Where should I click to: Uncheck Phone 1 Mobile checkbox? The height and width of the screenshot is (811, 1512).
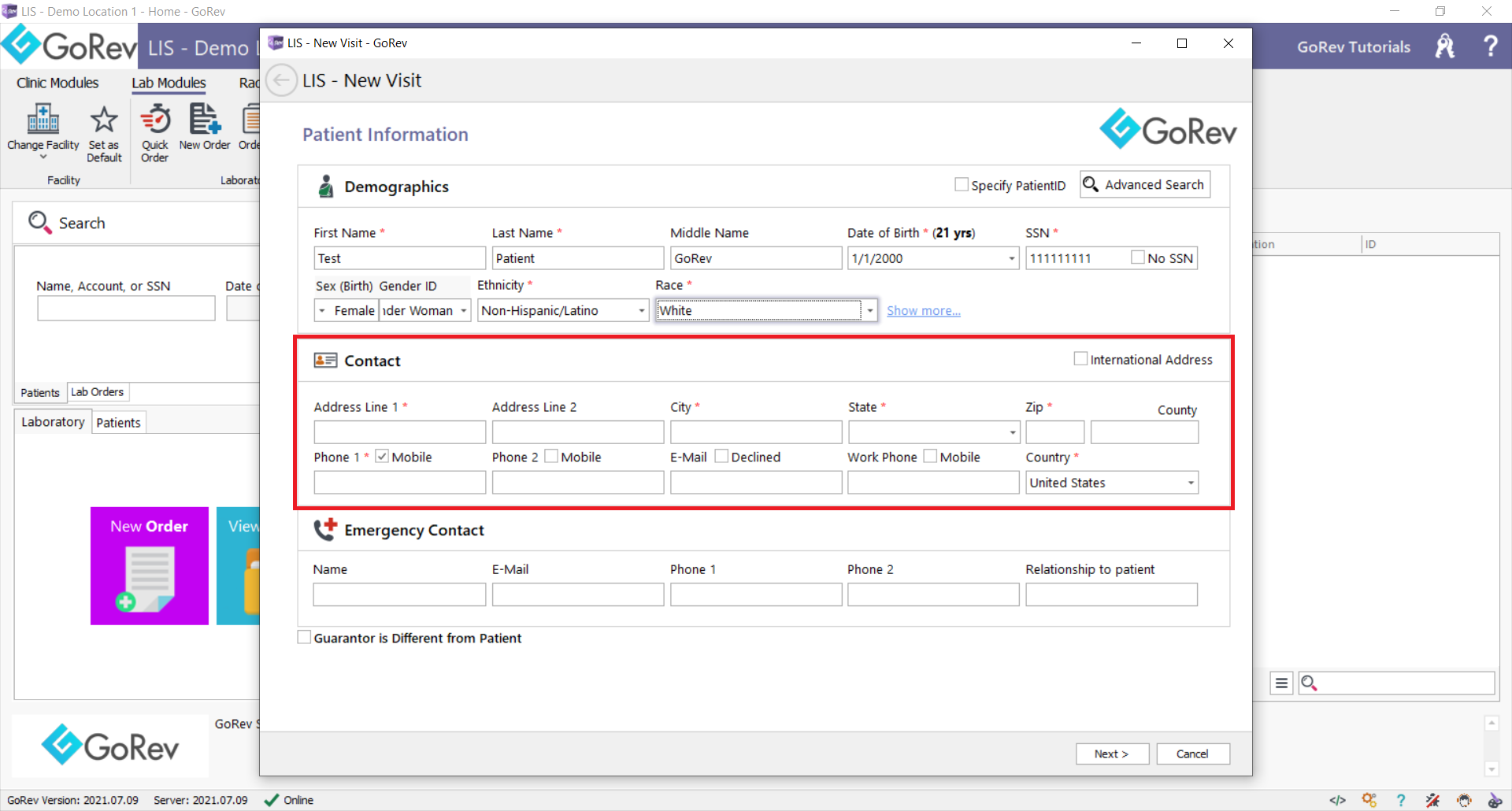[x=382, y=456]
